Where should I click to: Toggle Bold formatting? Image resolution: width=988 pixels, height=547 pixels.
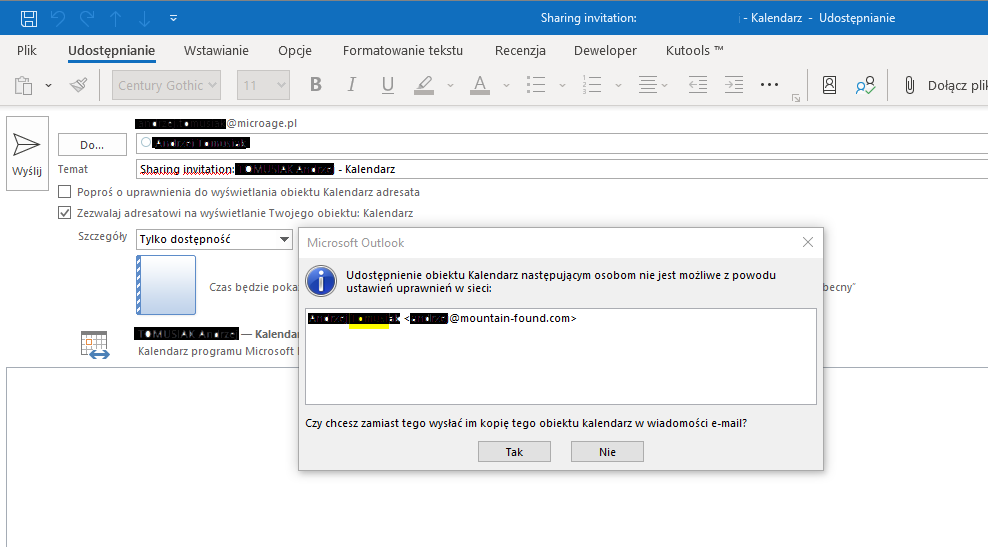coord(316,84)
